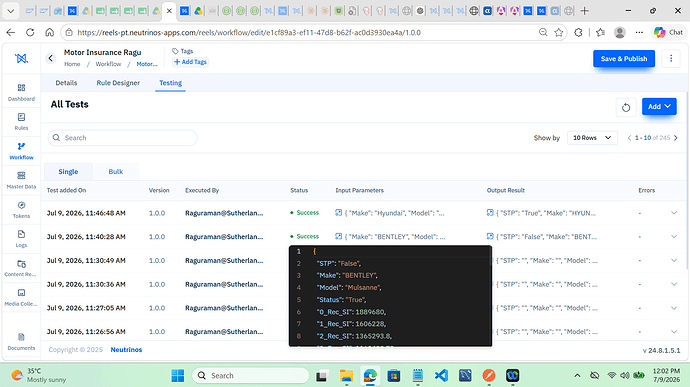Switch to the Rule Designer tab
This screenshot has height=387, width=690.
click(x=118, y=83)
